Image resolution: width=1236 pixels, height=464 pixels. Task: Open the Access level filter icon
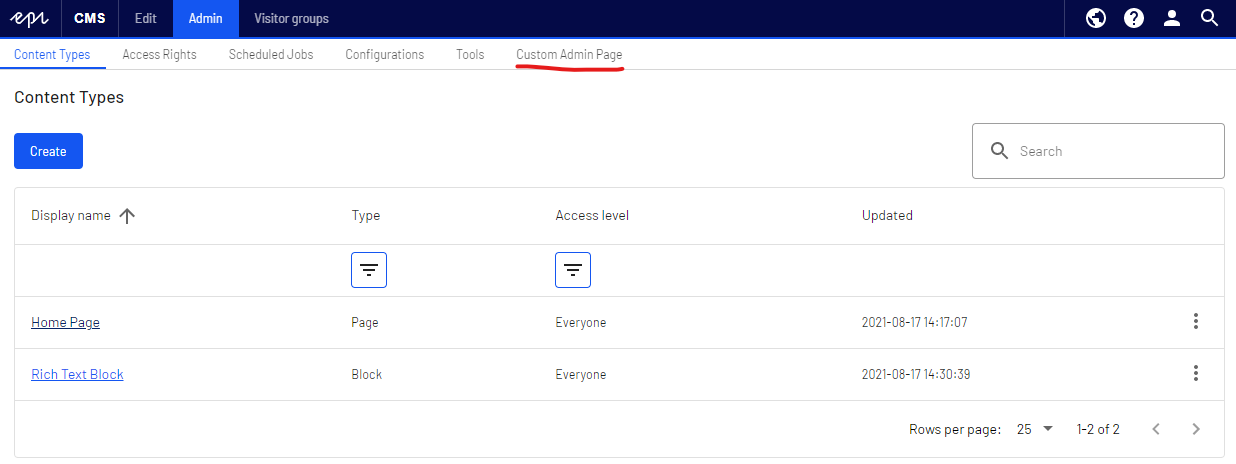[573, 270]
